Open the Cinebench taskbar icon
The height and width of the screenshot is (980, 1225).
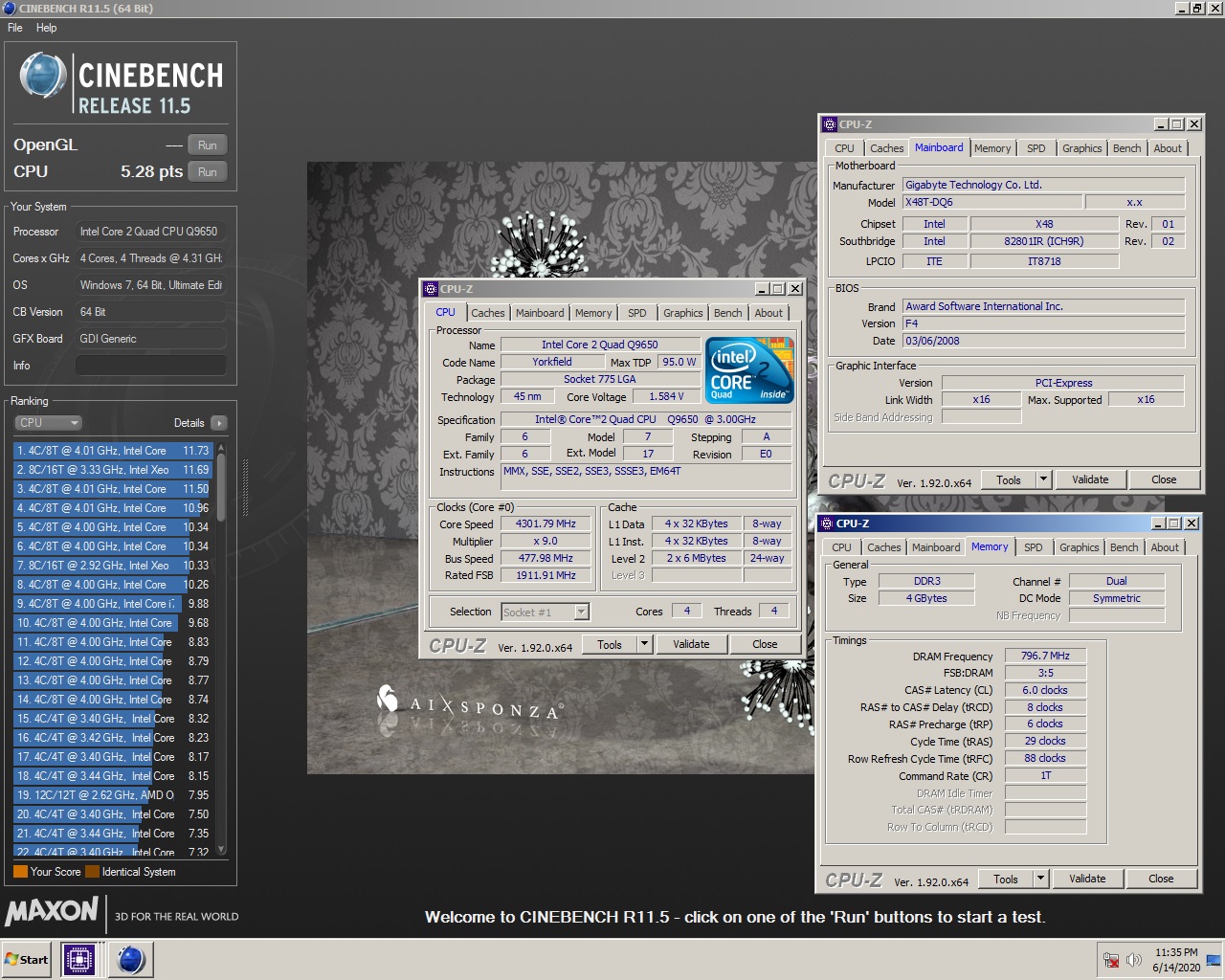pyautogui.click(x=131, y=959)
